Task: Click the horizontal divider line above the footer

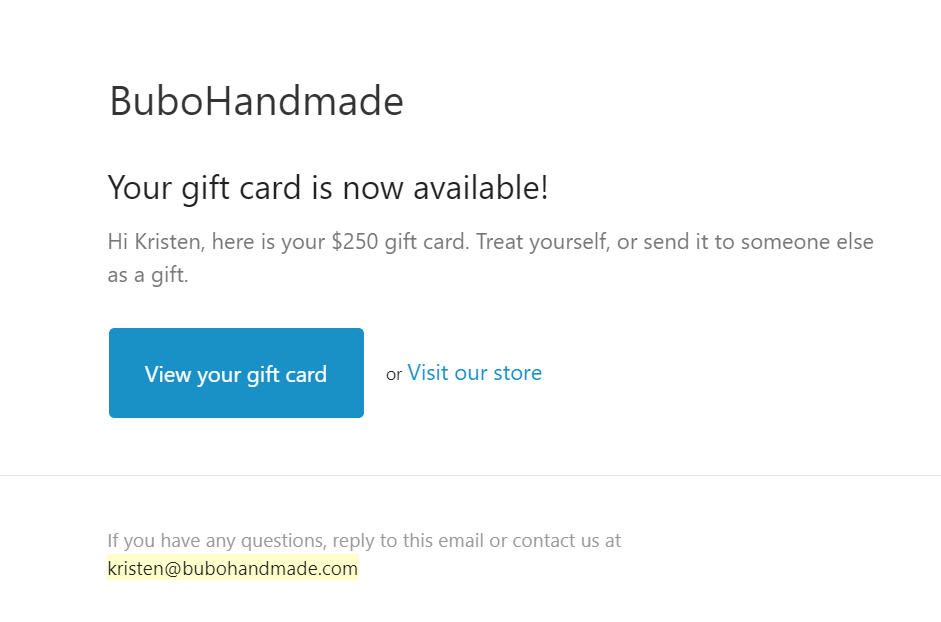Action: 470,475
